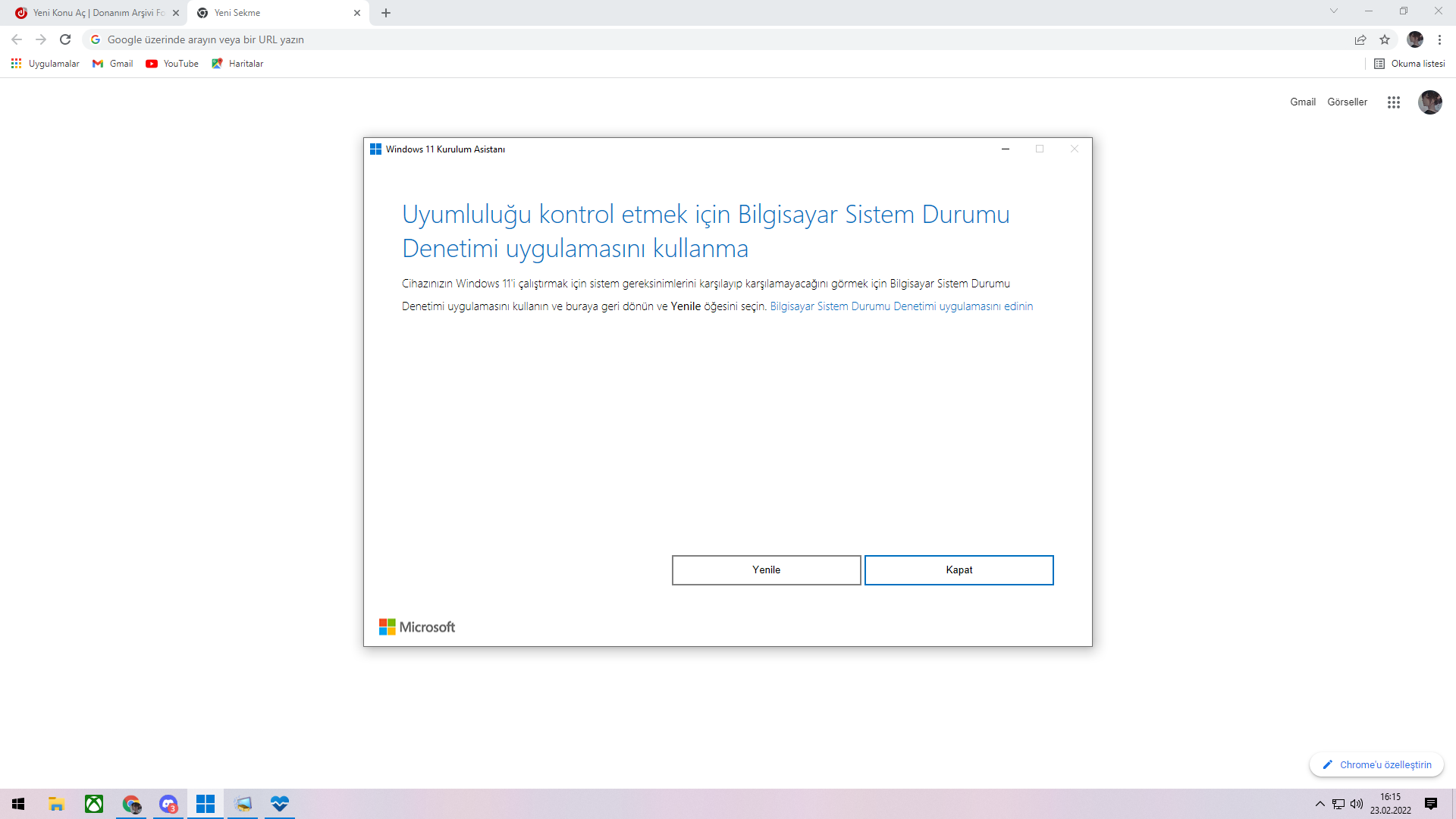Viewport: 1456px width, 819px height.
Task: Close the Yeni Konu Aç tab
Action: 176,13
